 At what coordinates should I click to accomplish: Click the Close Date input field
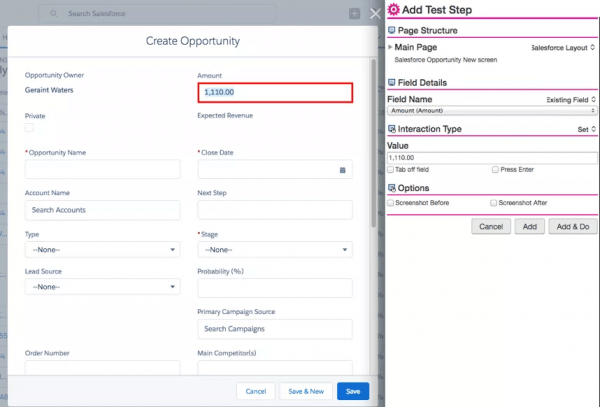click(275, 169)
